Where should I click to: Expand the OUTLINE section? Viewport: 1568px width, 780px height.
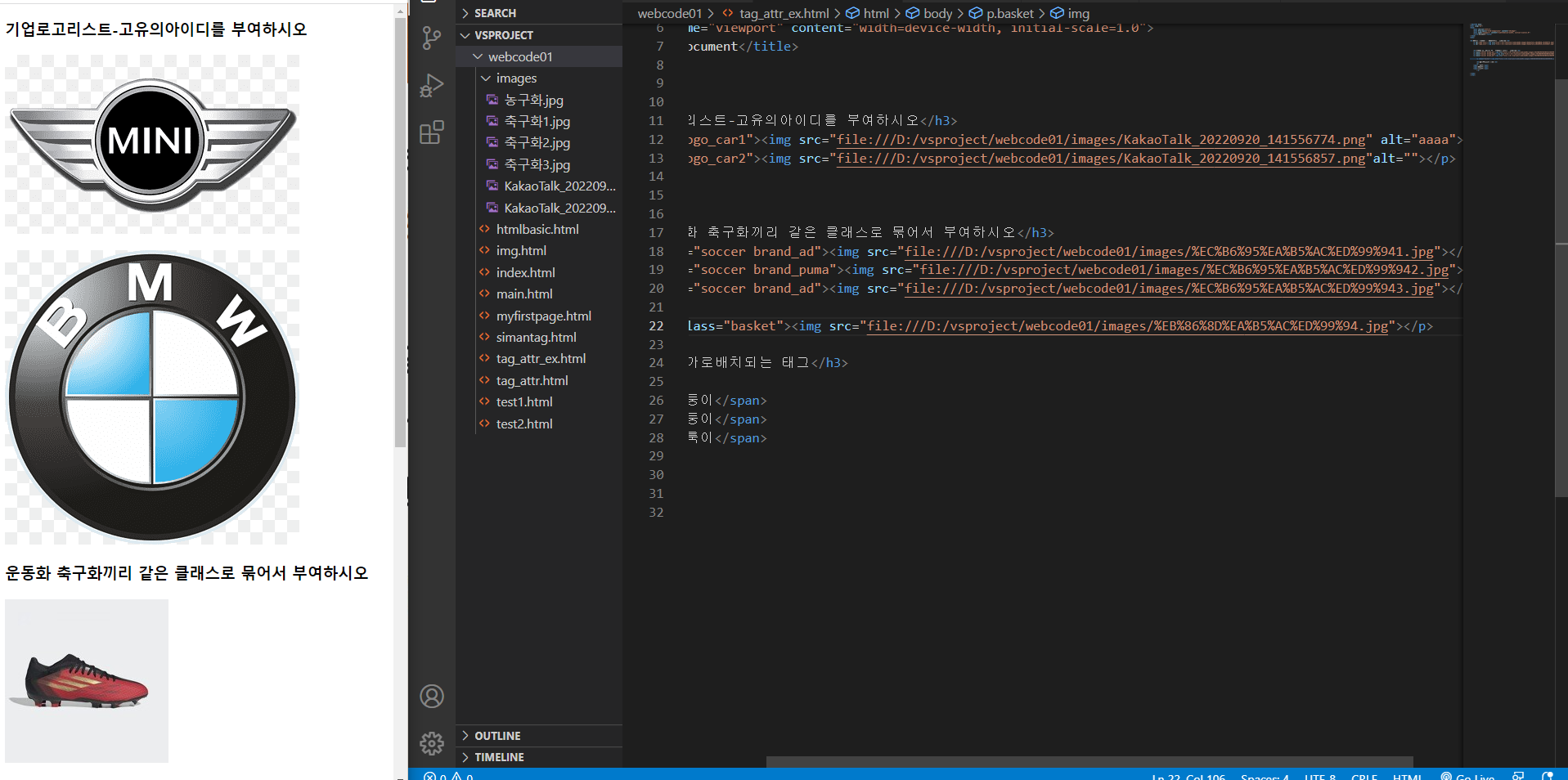click(x=540, y=736)
